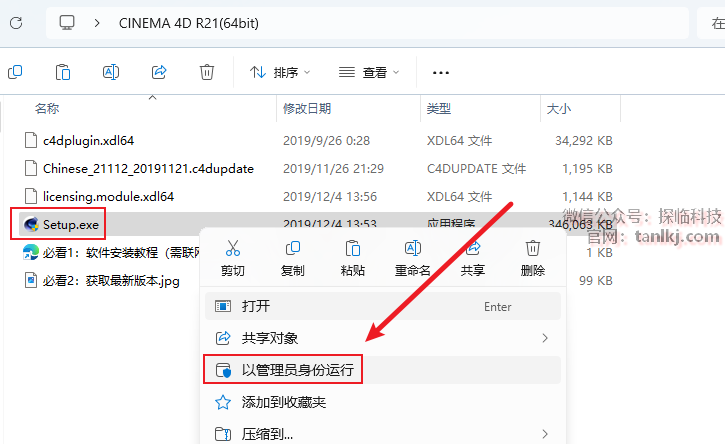Click 1,144 KB size cell
Image resolution: width=725 pixels, height=444 pixels.
(x=587, y=197)
